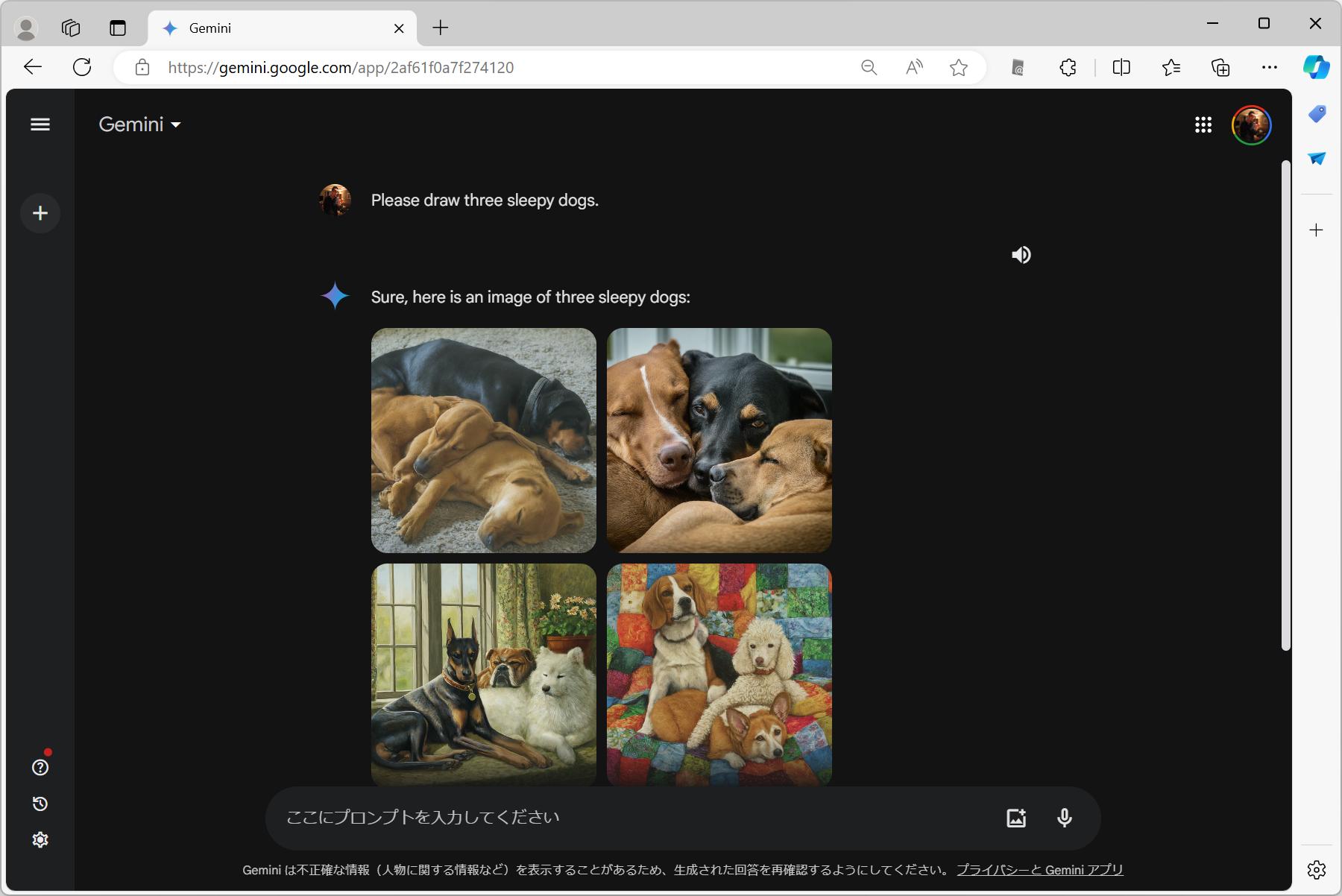The image size is (1342, 896).
Task: Open workspaces icon in title bar
Action: point(71,28)
